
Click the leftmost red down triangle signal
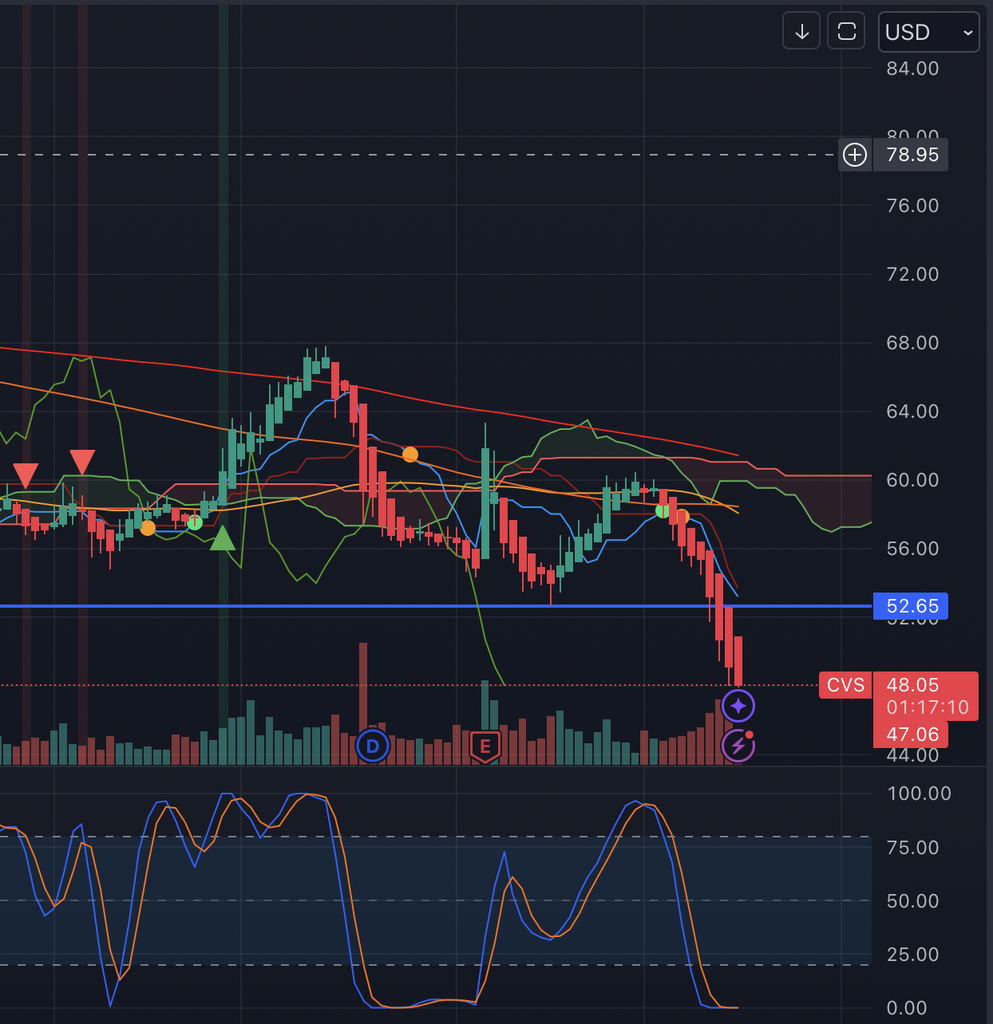pyautogui.click(x=26, y=474)
